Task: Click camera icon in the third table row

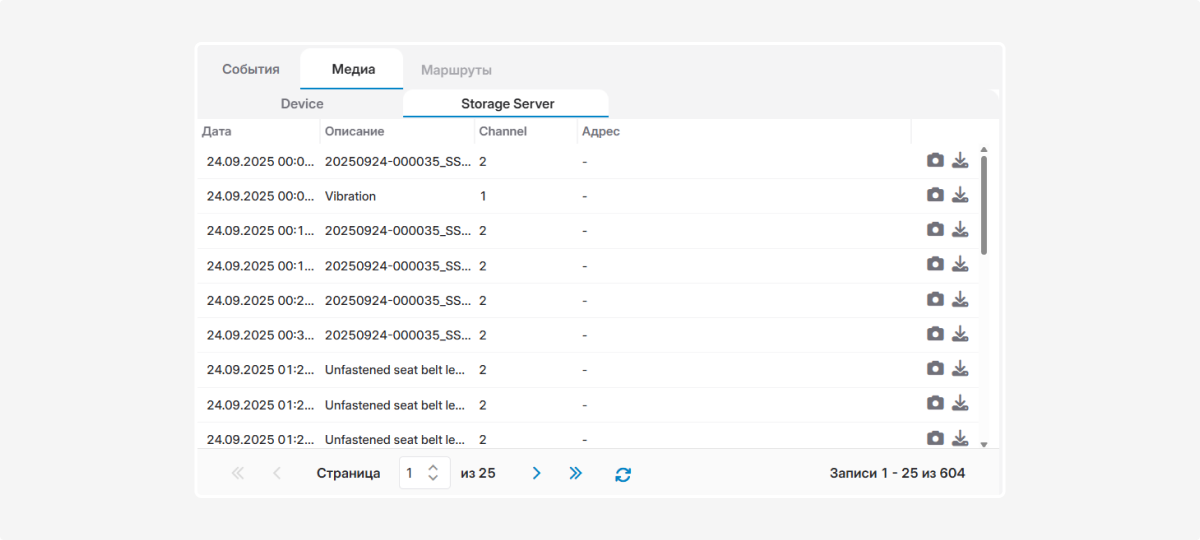Action: pyautogui.click(x=935, y=230)
